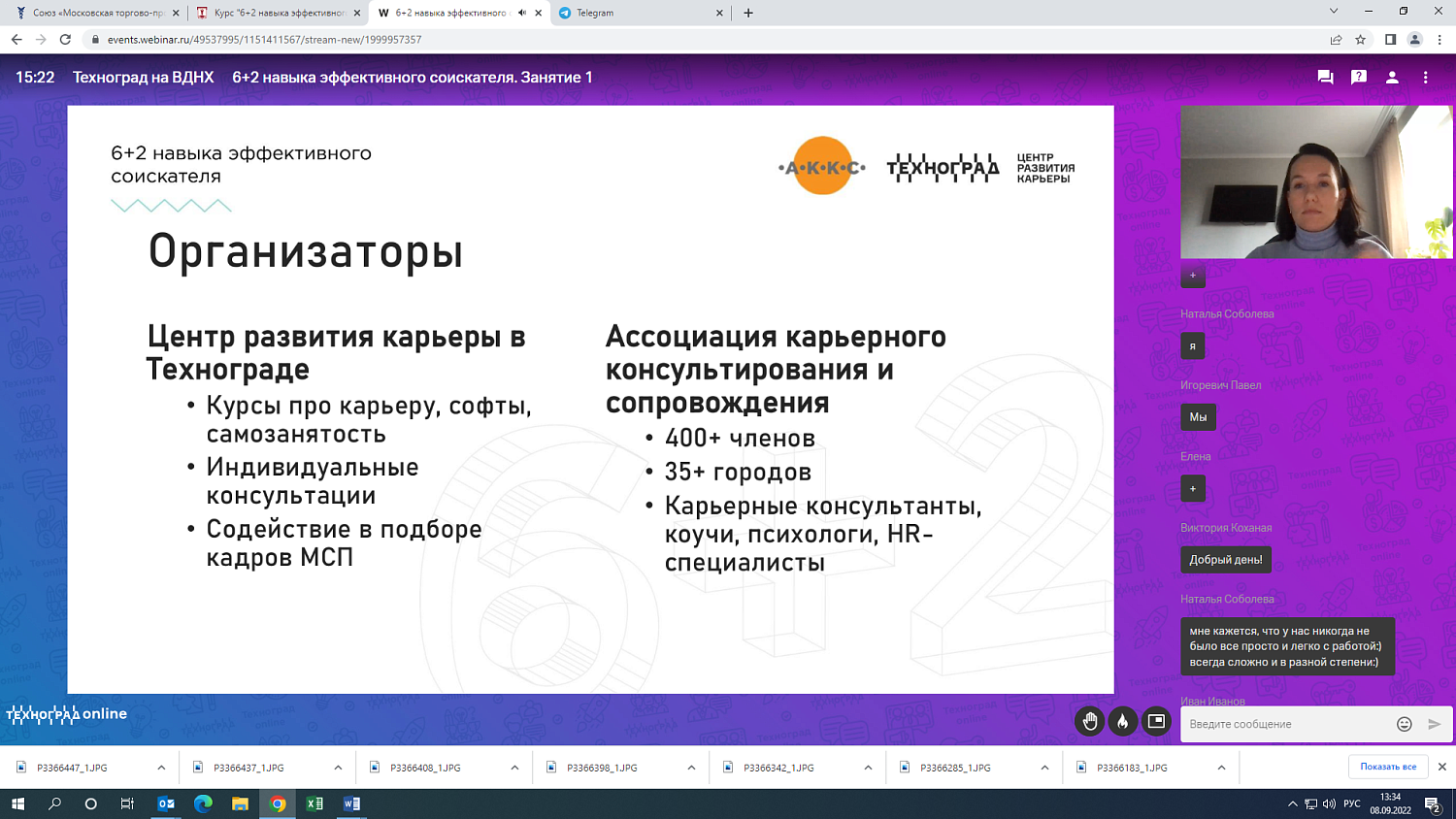The width and height of the screenshot is (1456, 819).
Task: Share this page icon in address bar
Action: [1336, 40]
